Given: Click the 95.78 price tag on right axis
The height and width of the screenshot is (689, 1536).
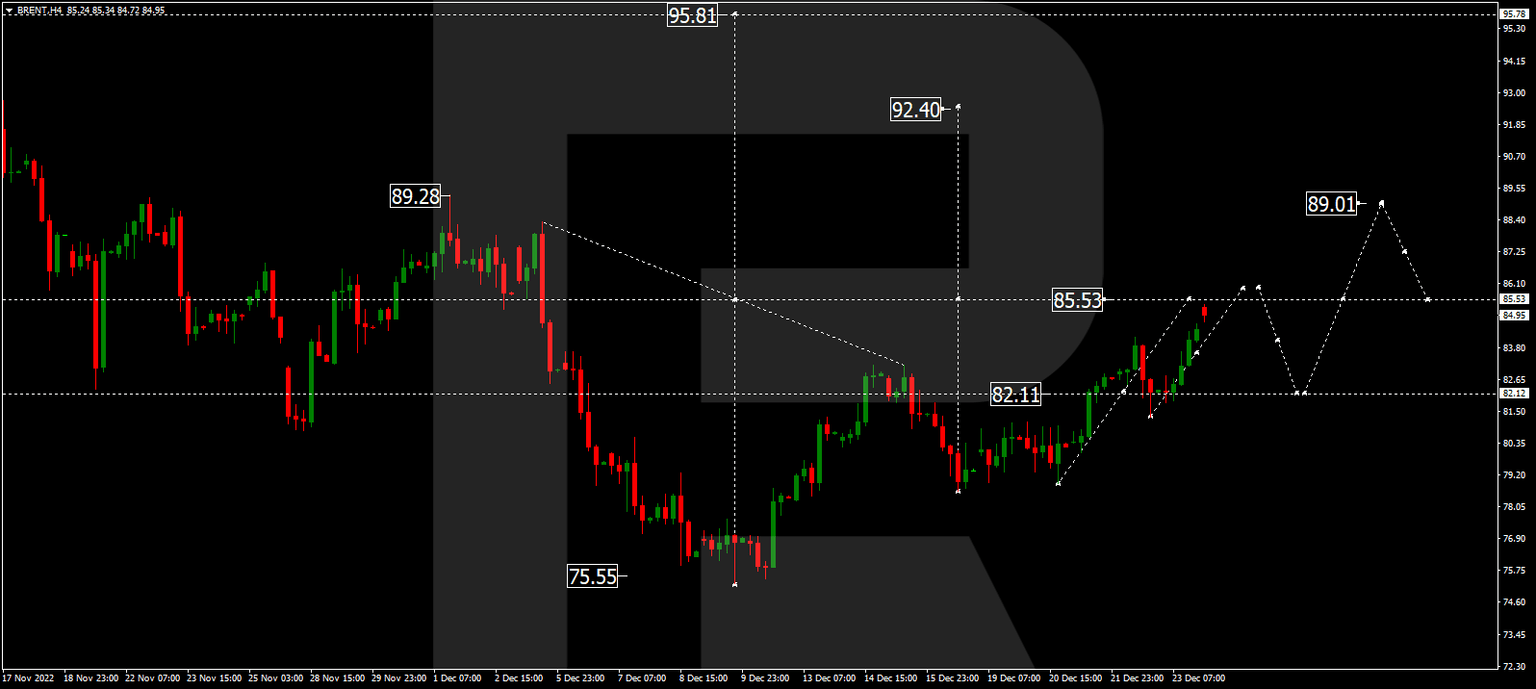Looking at the screenshot, I should point(1512,14).
